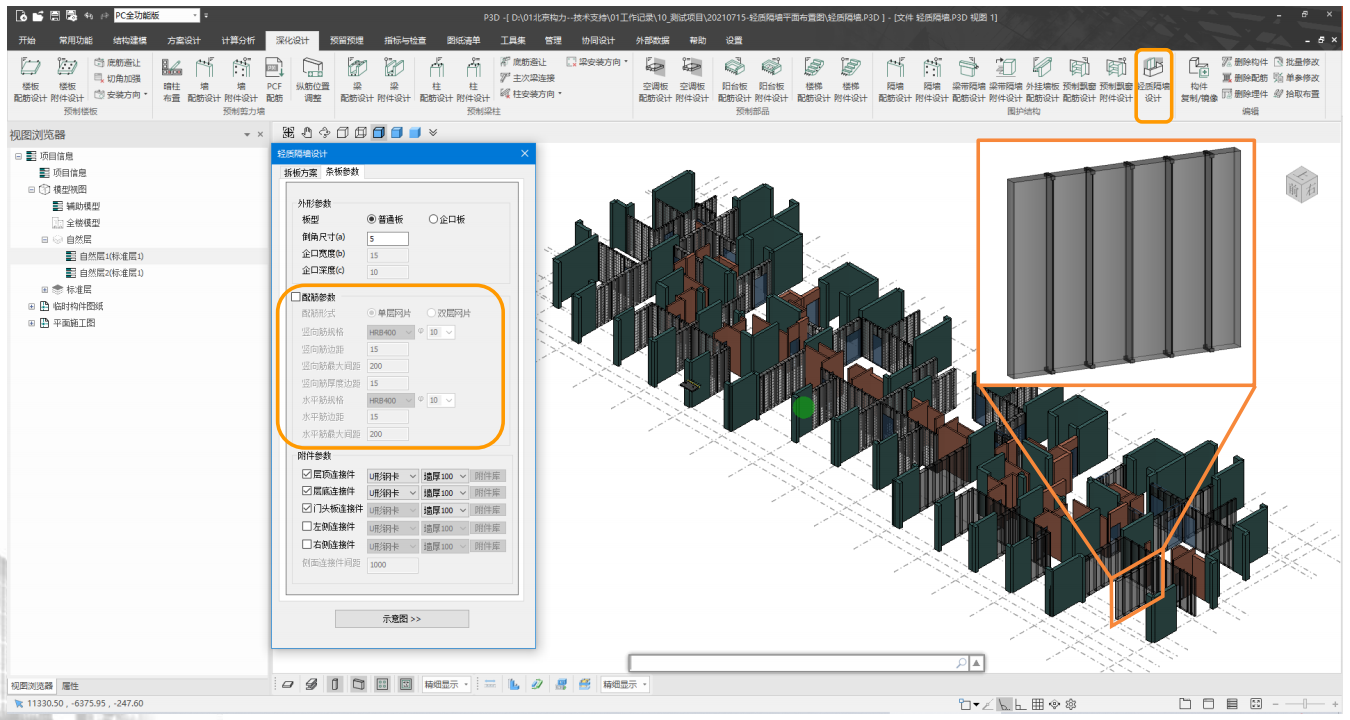Image resolution: width=1350 pixels, height=720 pixels.
Task: Select the 企口板 radio option
Action: coord(433,219)
